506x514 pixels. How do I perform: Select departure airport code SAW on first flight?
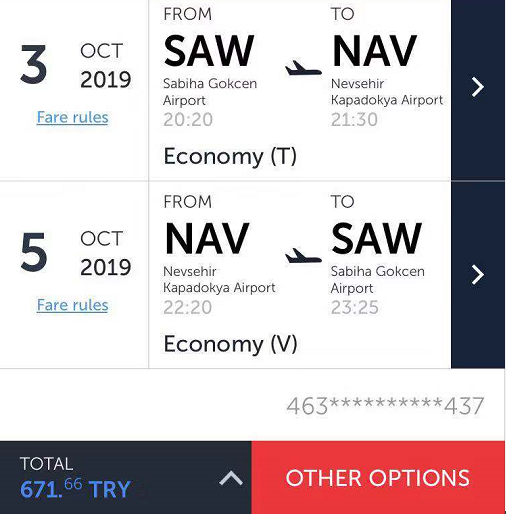(x=209, y=51)
